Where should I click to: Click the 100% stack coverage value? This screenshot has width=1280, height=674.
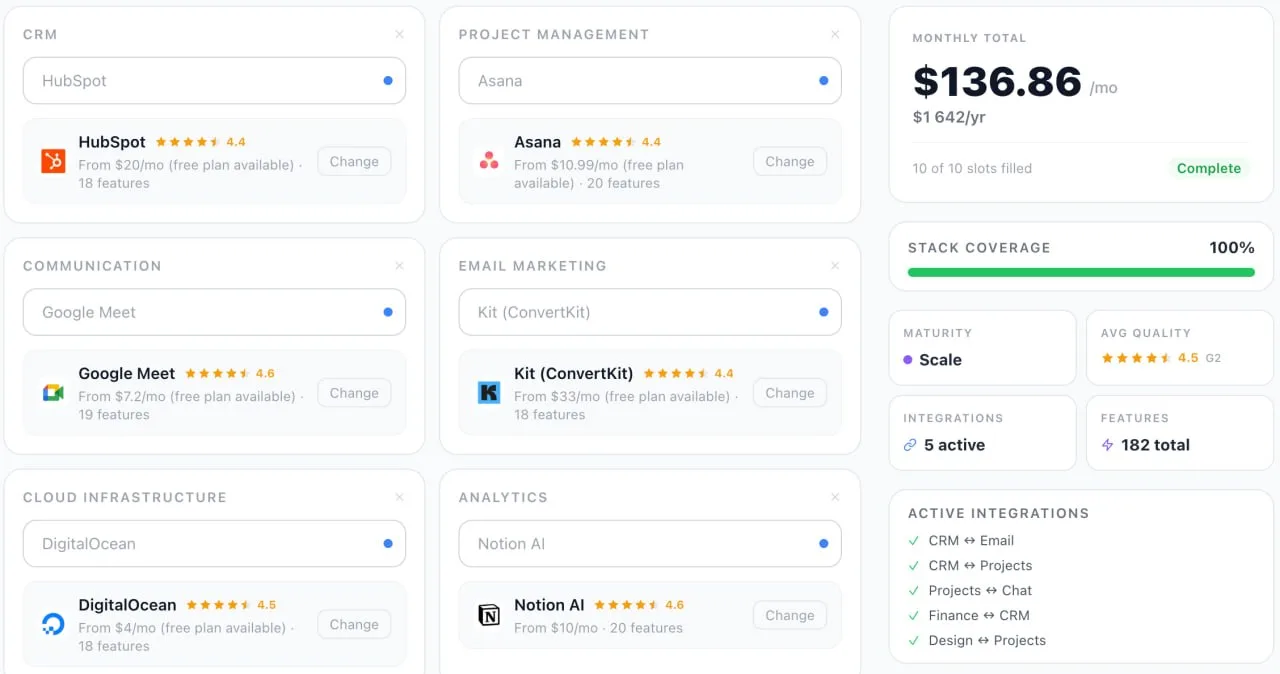pyautogui.click(x=1232, y=248)
